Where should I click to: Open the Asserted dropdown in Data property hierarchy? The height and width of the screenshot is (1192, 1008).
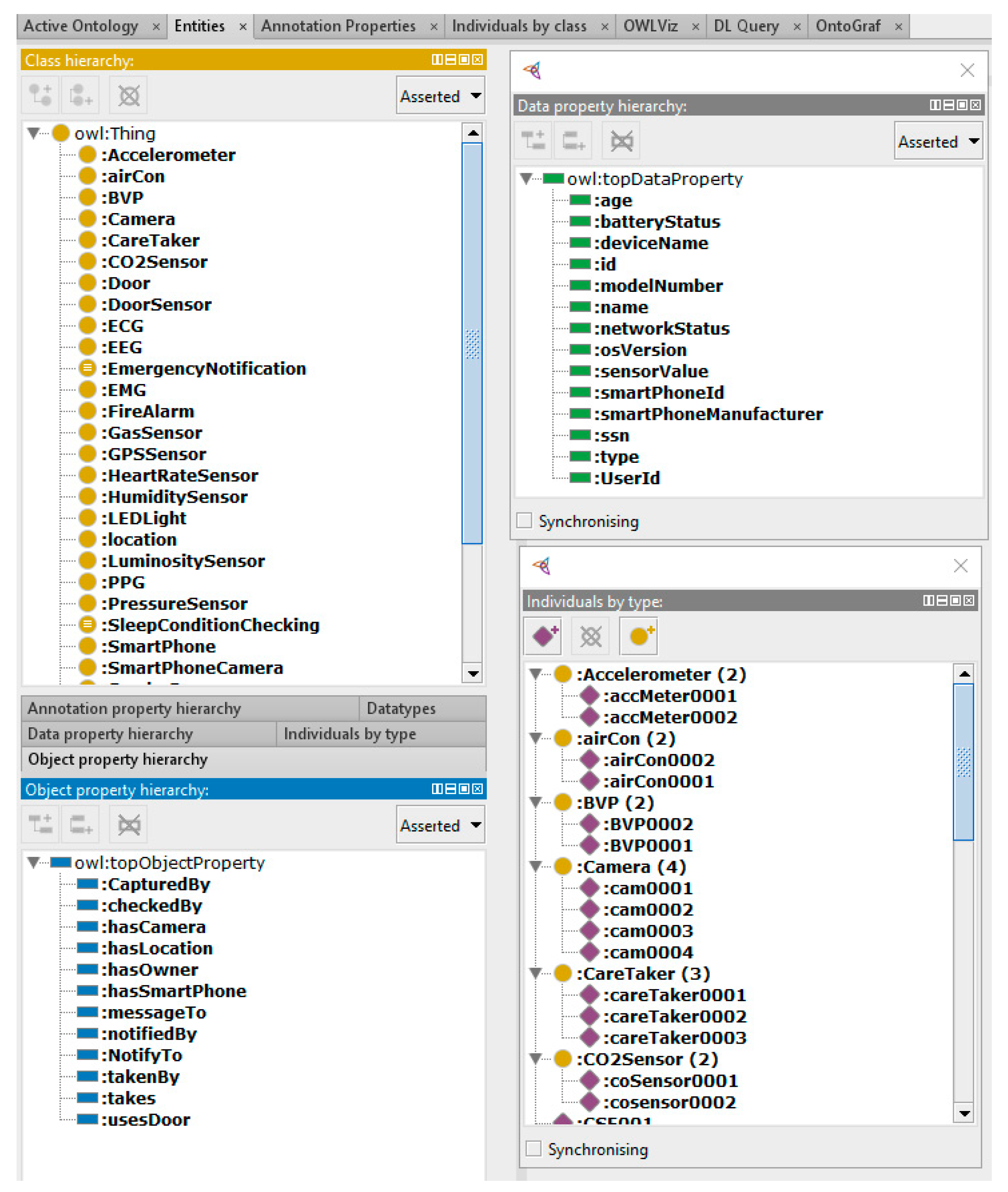(x=938, y=141)
